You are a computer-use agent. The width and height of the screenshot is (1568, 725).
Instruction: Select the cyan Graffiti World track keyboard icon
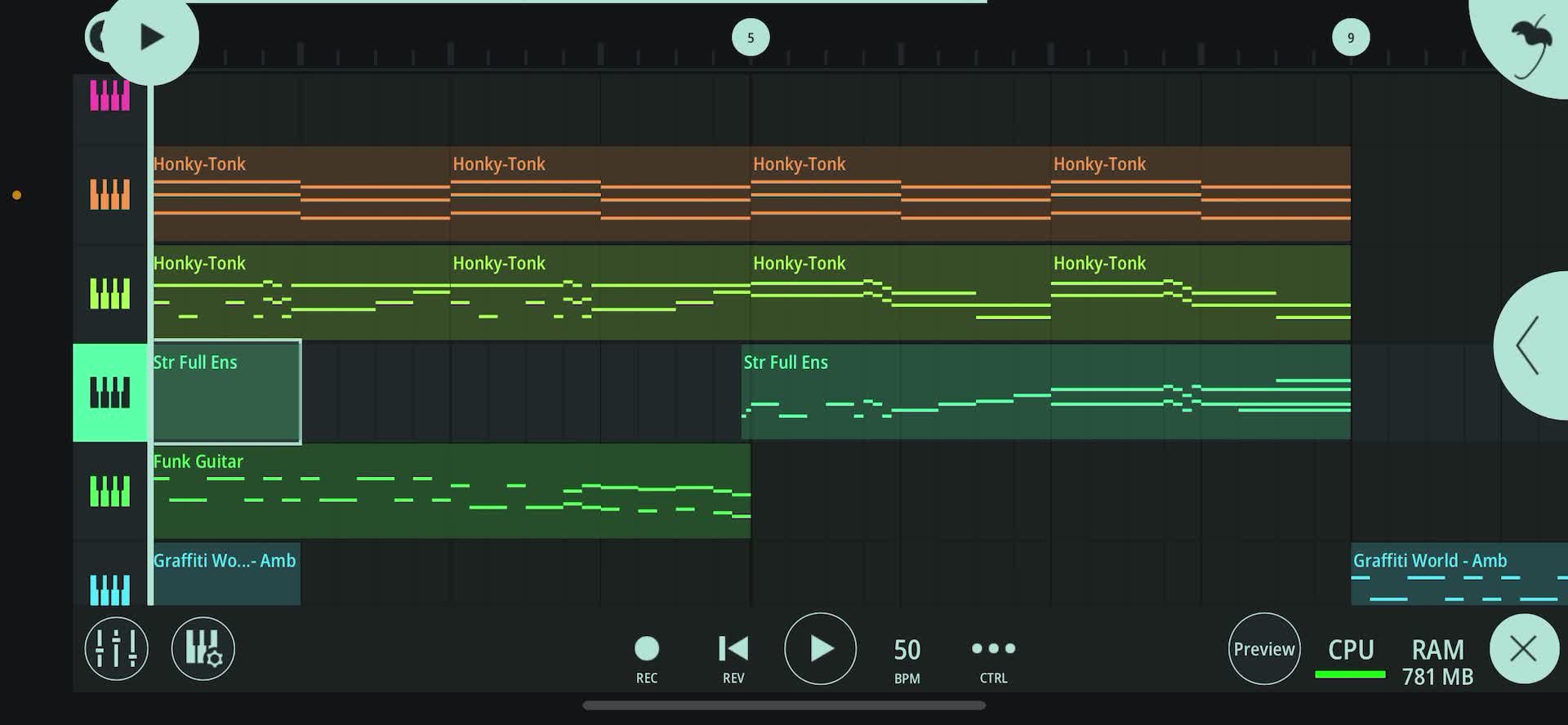coord(109,589)
